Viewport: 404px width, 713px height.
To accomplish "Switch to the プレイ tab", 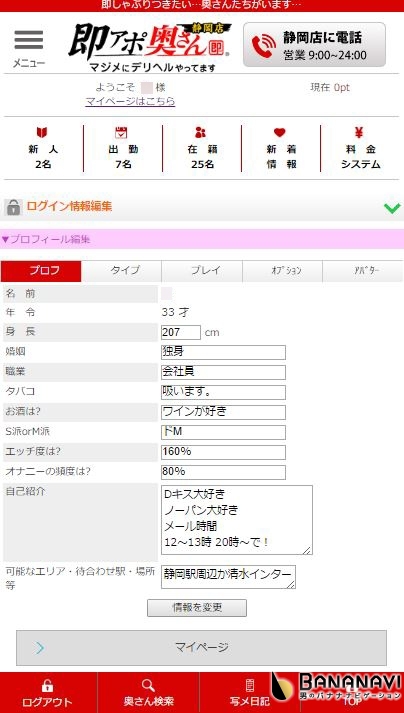I will 202,271.
